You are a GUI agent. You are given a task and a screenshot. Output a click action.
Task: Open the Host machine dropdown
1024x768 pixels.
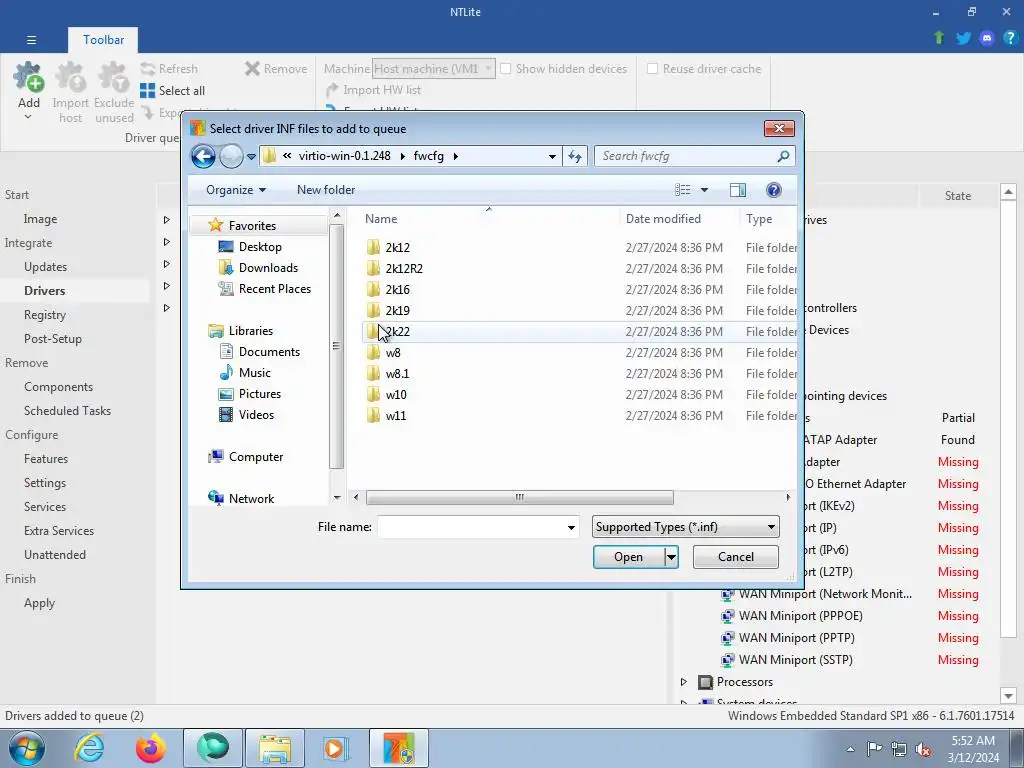(434, 69)
